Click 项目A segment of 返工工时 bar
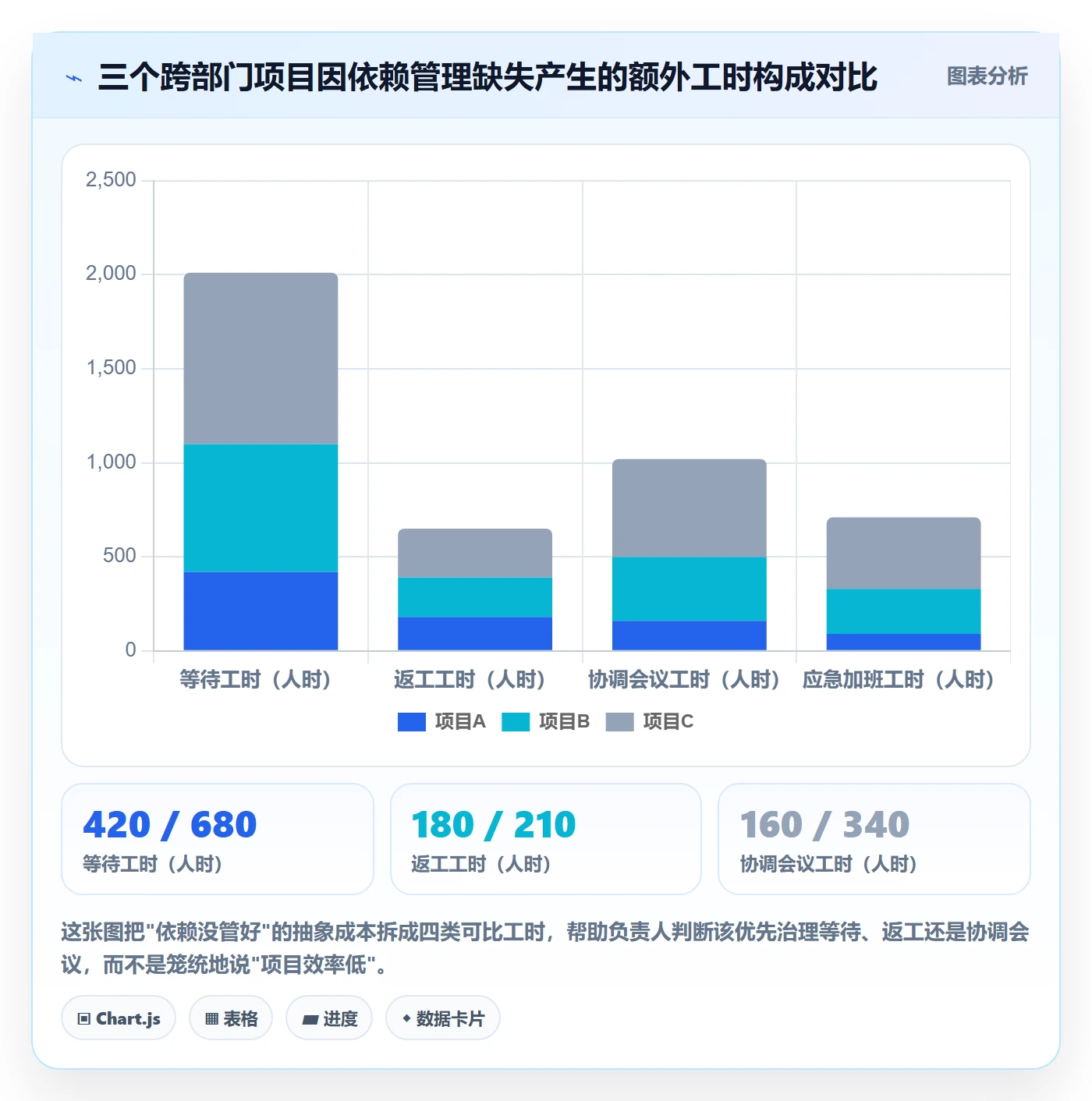Viewport: 1092px width, 1101px height. tap(475, 633)
